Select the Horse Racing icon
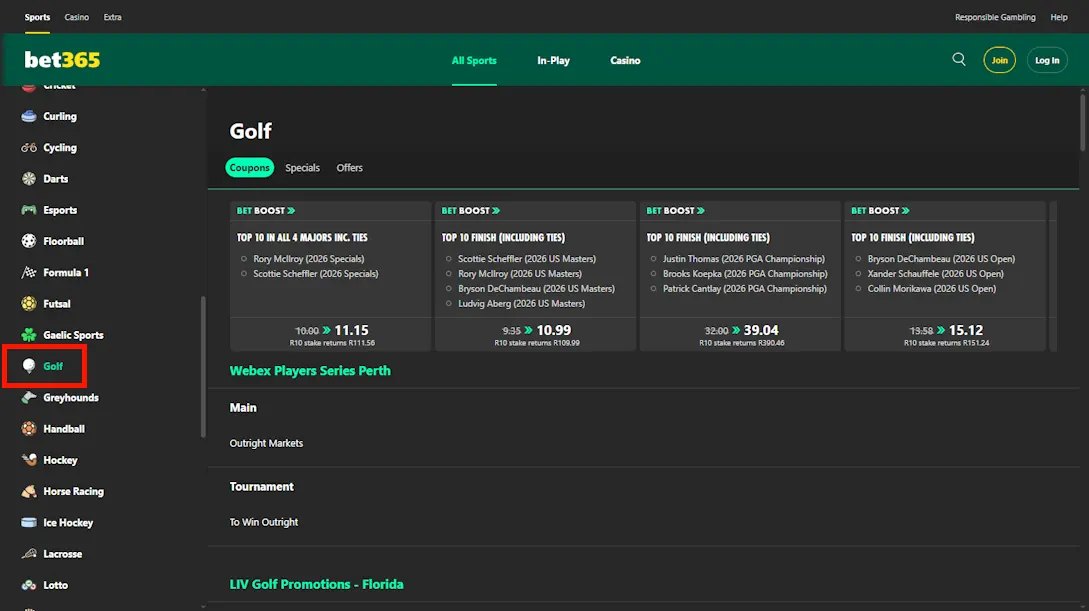Viewport: 1089px width, 611px height. [29, 491]
